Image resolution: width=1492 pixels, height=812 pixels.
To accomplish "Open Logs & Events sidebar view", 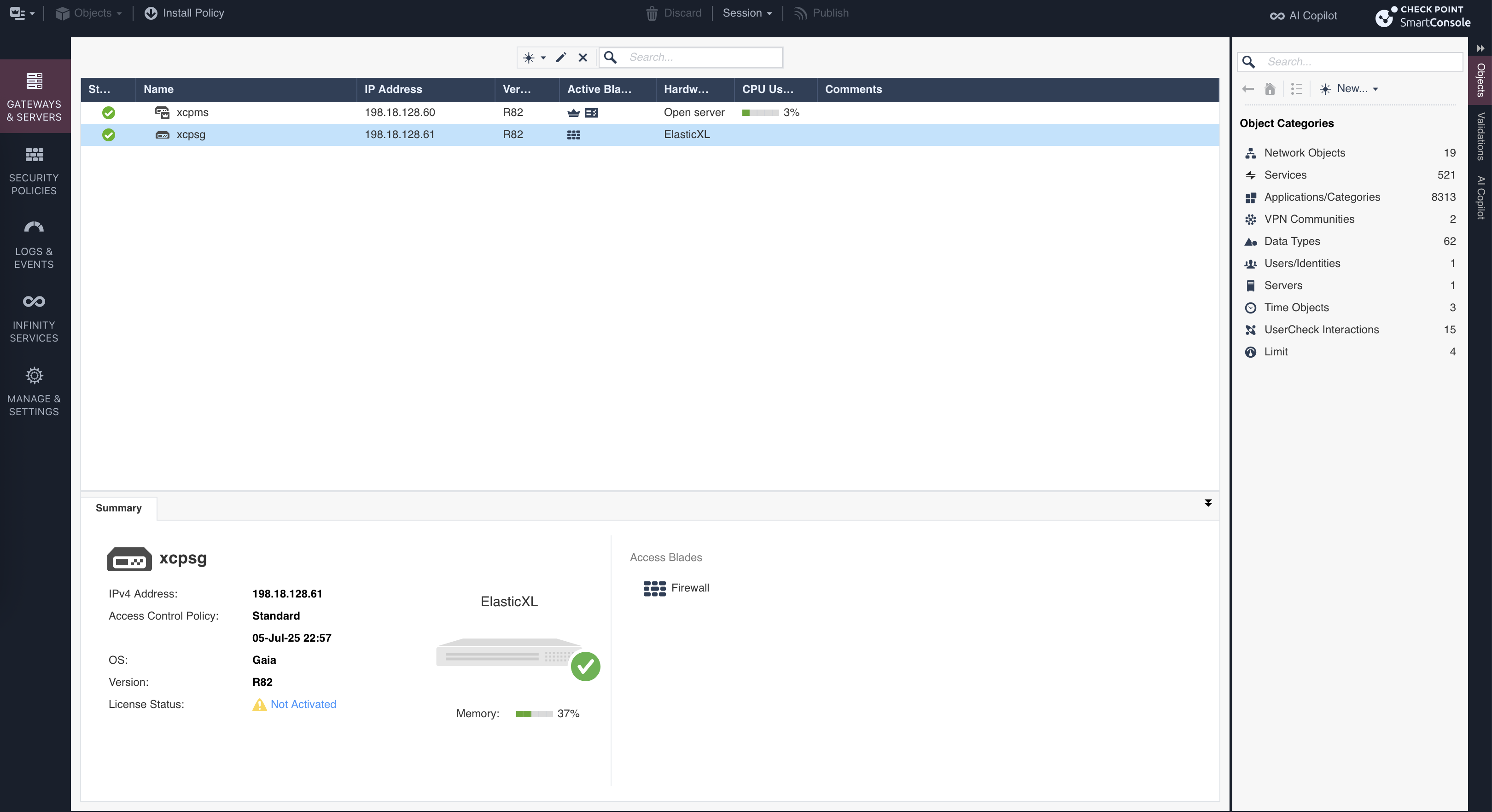I will click(x=34, y=244).
